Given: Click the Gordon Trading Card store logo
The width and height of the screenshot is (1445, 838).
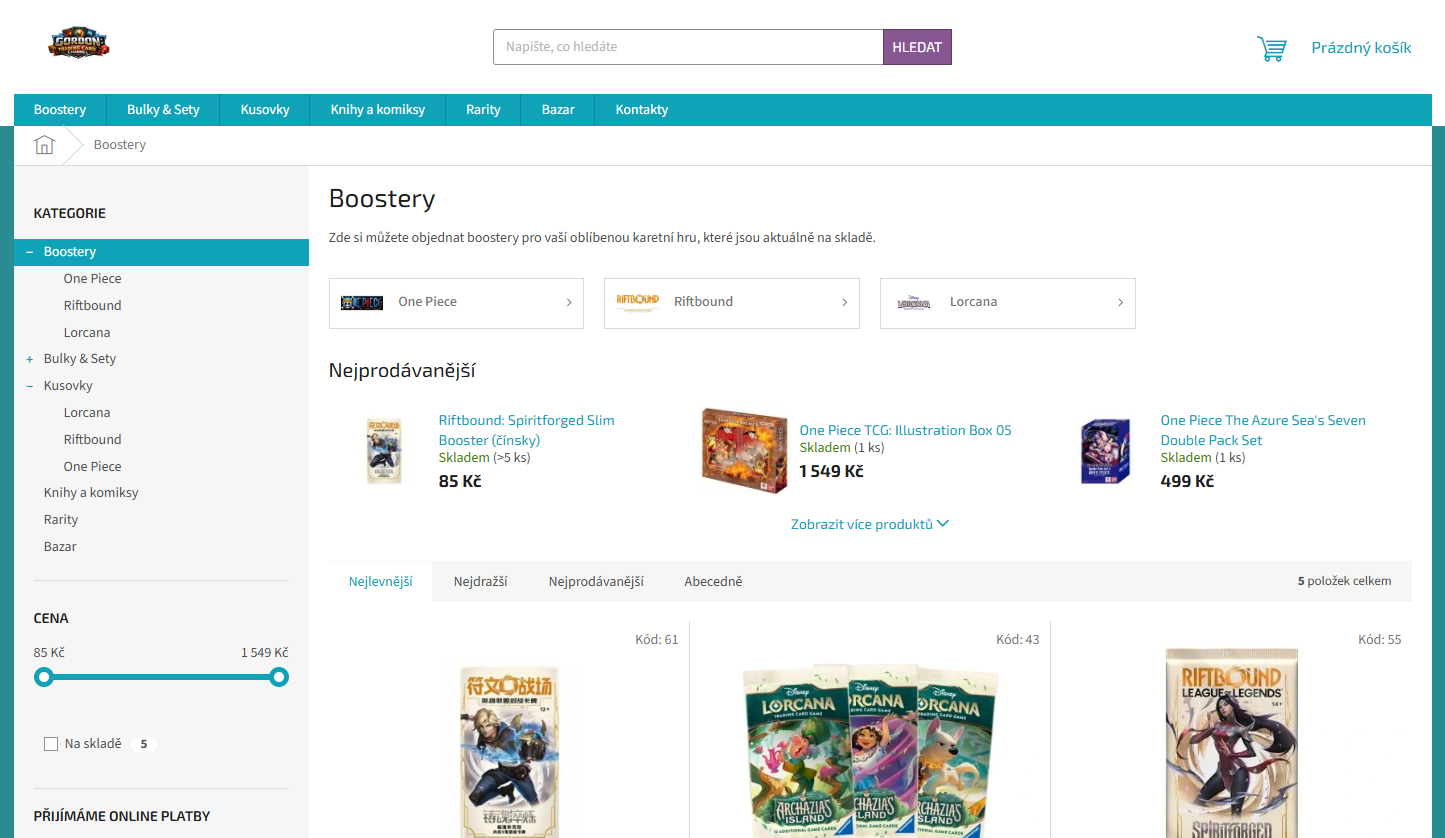Looking at the screenshot, I should (79, 44).
